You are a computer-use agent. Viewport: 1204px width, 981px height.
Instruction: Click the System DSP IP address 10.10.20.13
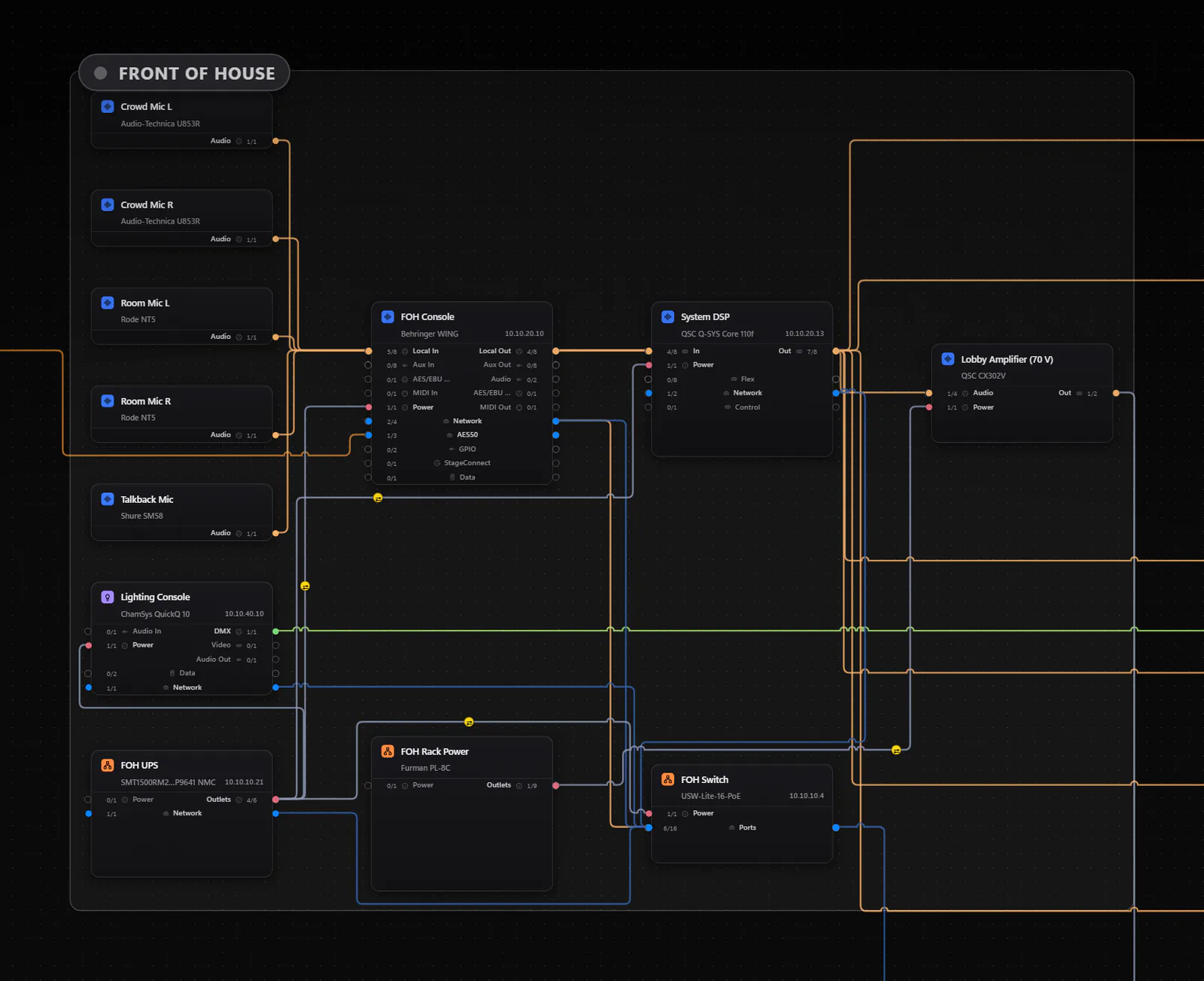pyautogui.click(x=804, y=334)
